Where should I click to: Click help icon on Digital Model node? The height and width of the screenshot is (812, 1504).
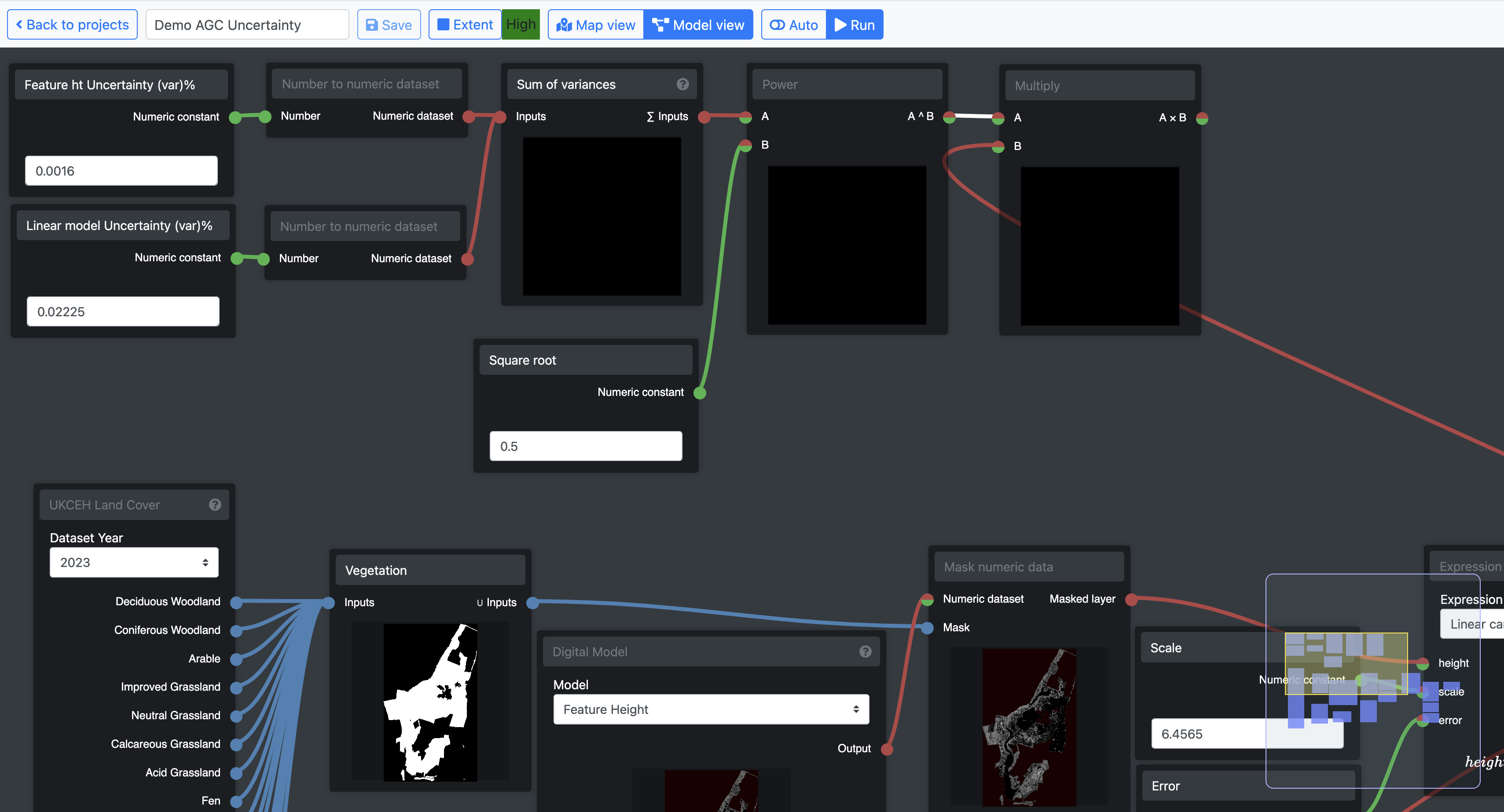(x=865, y=651)
